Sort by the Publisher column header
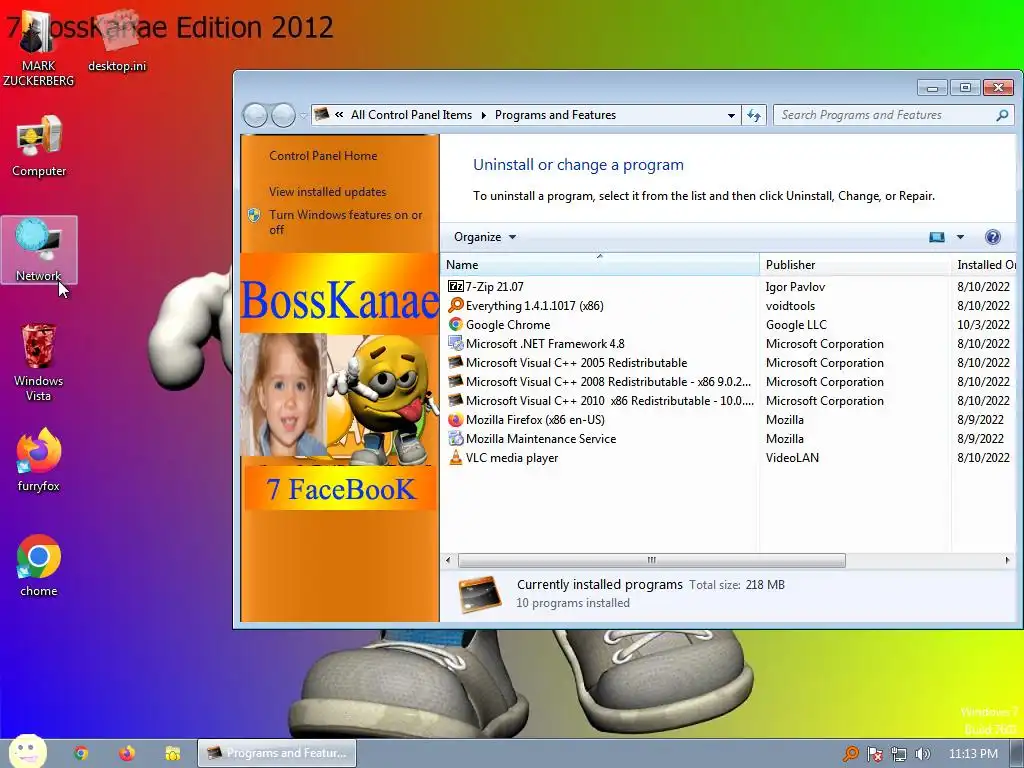1024x768 pixels. (855, 264)
